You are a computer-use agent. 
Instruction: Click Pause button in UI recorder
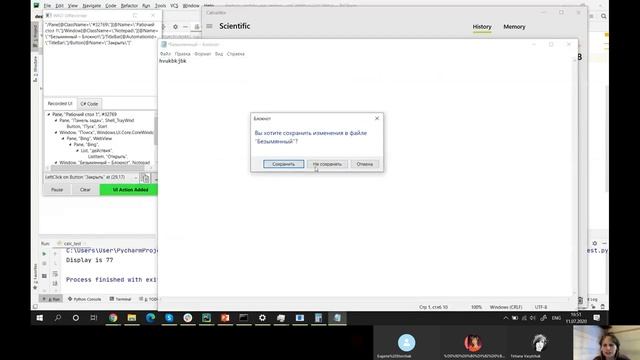pos(57,190)
